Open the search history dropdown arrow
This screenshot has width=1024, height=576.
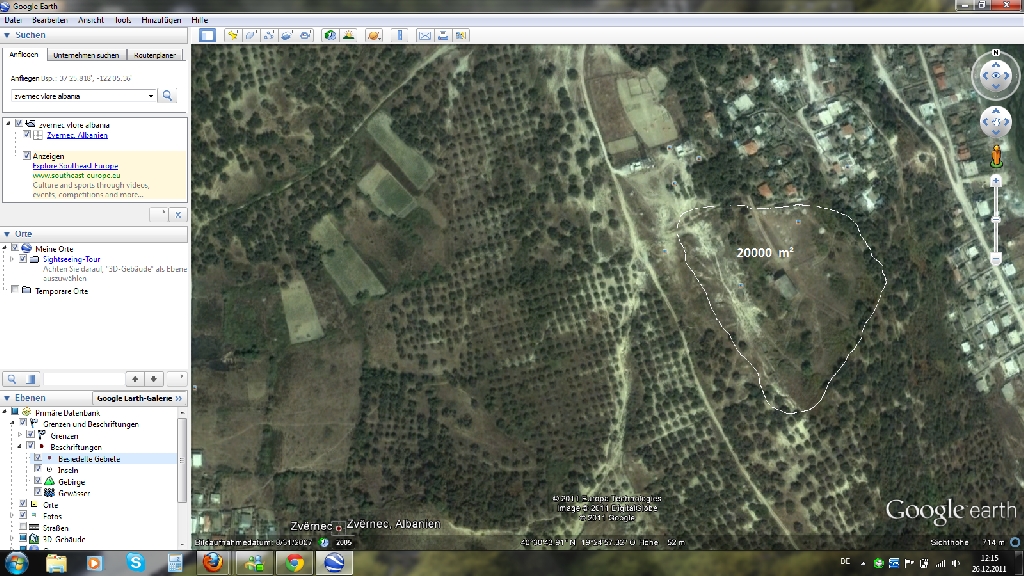pos(151,96)
